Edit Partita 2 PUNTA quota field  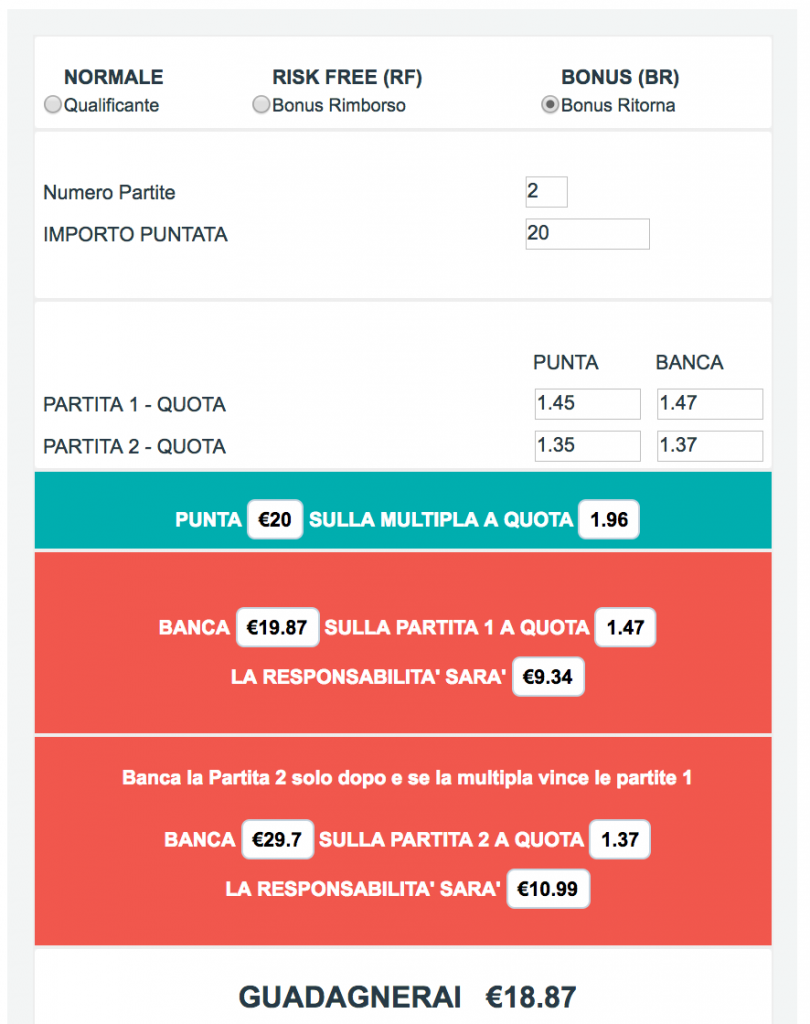pos(587,446)
